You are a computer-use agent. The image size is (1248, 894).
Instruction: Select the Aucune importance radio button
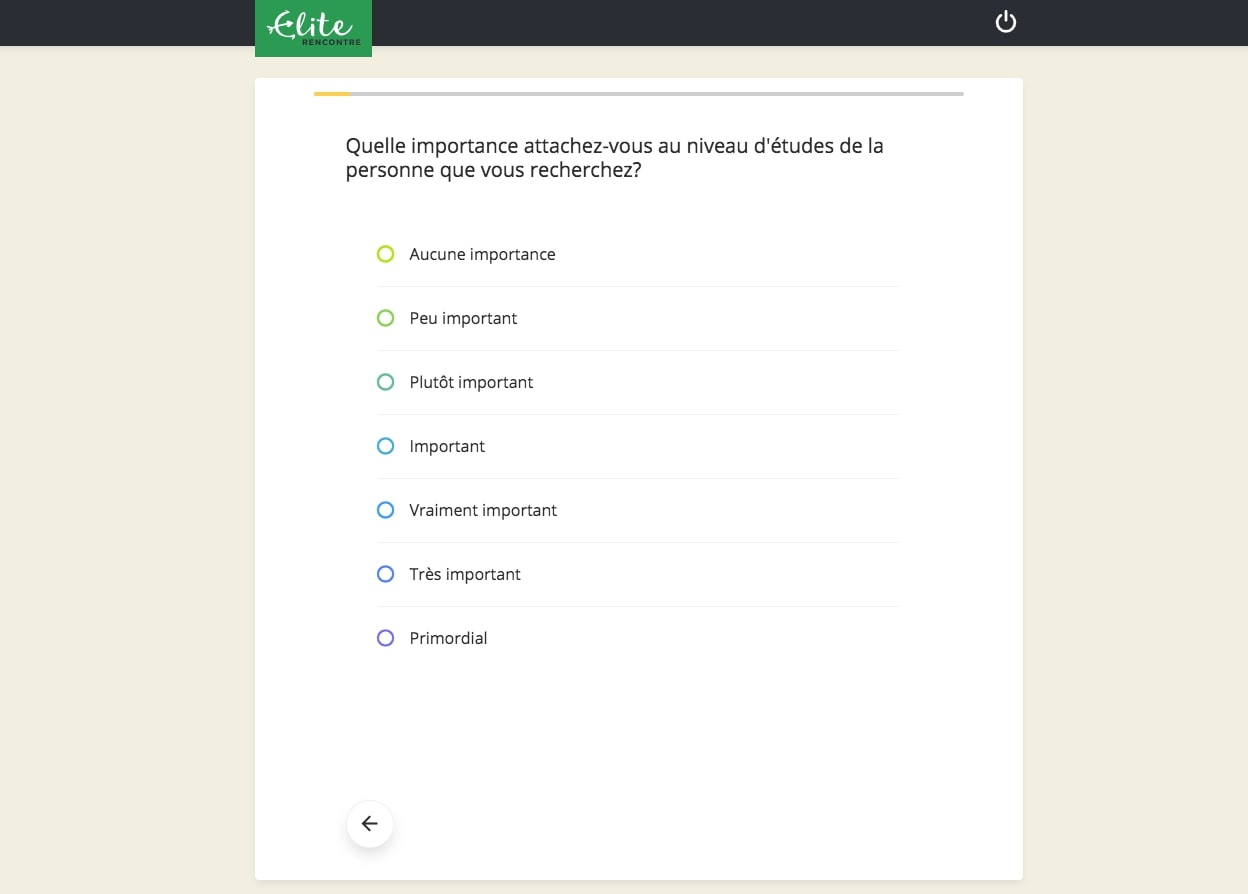[x=385, y=254]
